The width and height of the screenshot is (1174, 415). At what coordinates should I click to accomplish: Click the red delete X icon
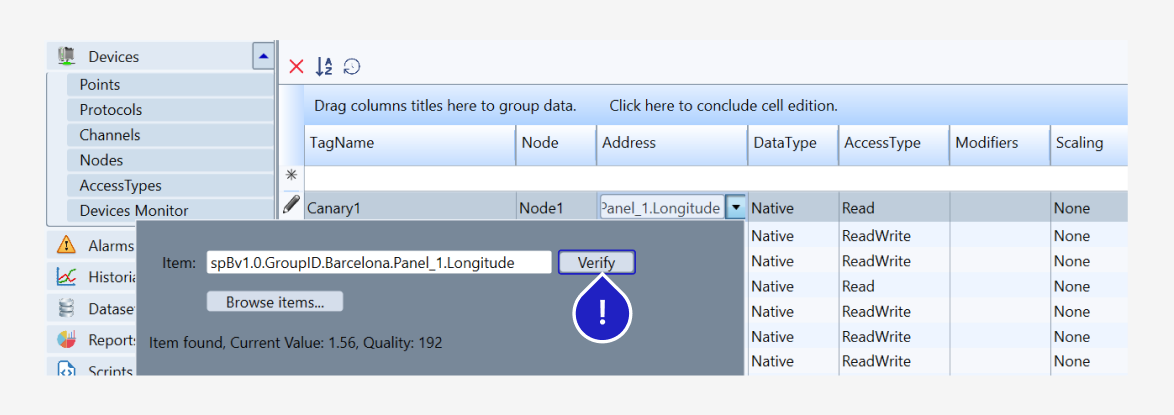pos(296,67)
